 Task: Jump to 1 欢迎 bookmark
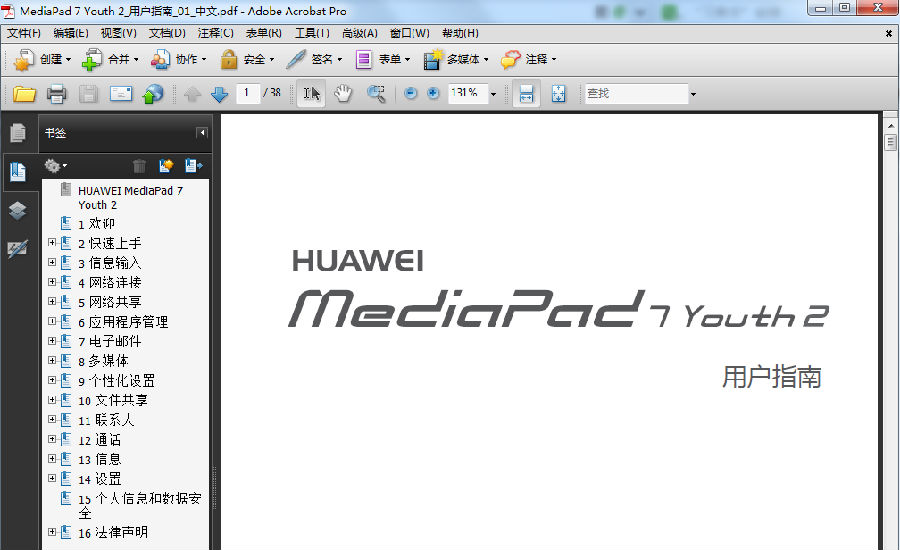pos(96,223)
